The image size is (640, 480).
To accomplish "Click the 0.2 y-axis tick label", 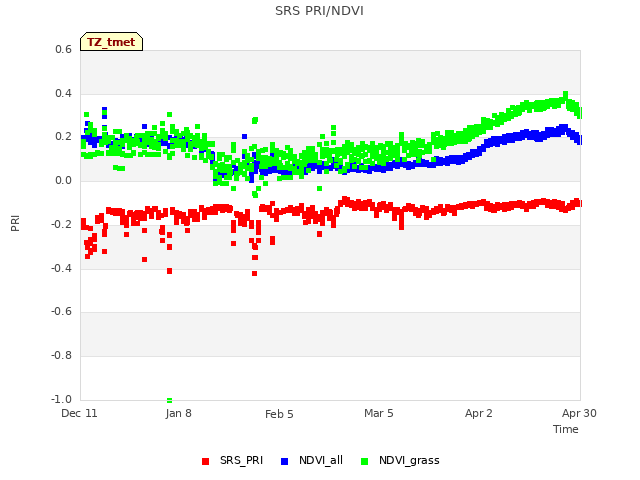I will [63, 137].
